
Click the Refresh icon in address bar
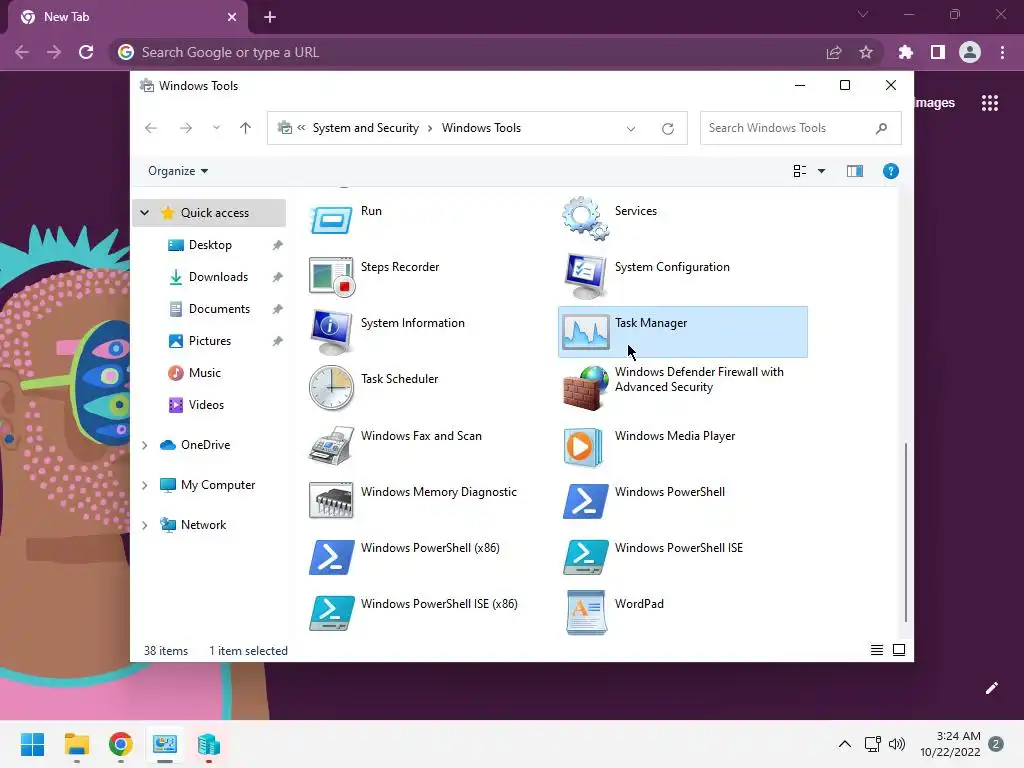667,129
